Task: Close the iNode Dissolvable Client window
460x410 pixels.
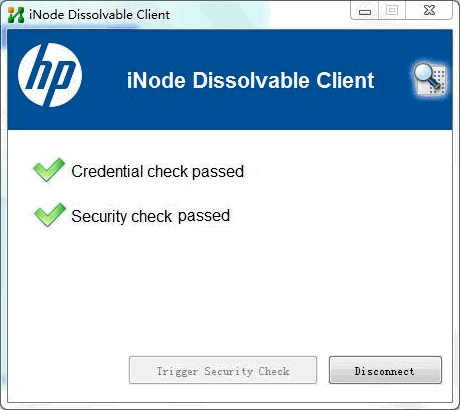Action: [429, 10]
